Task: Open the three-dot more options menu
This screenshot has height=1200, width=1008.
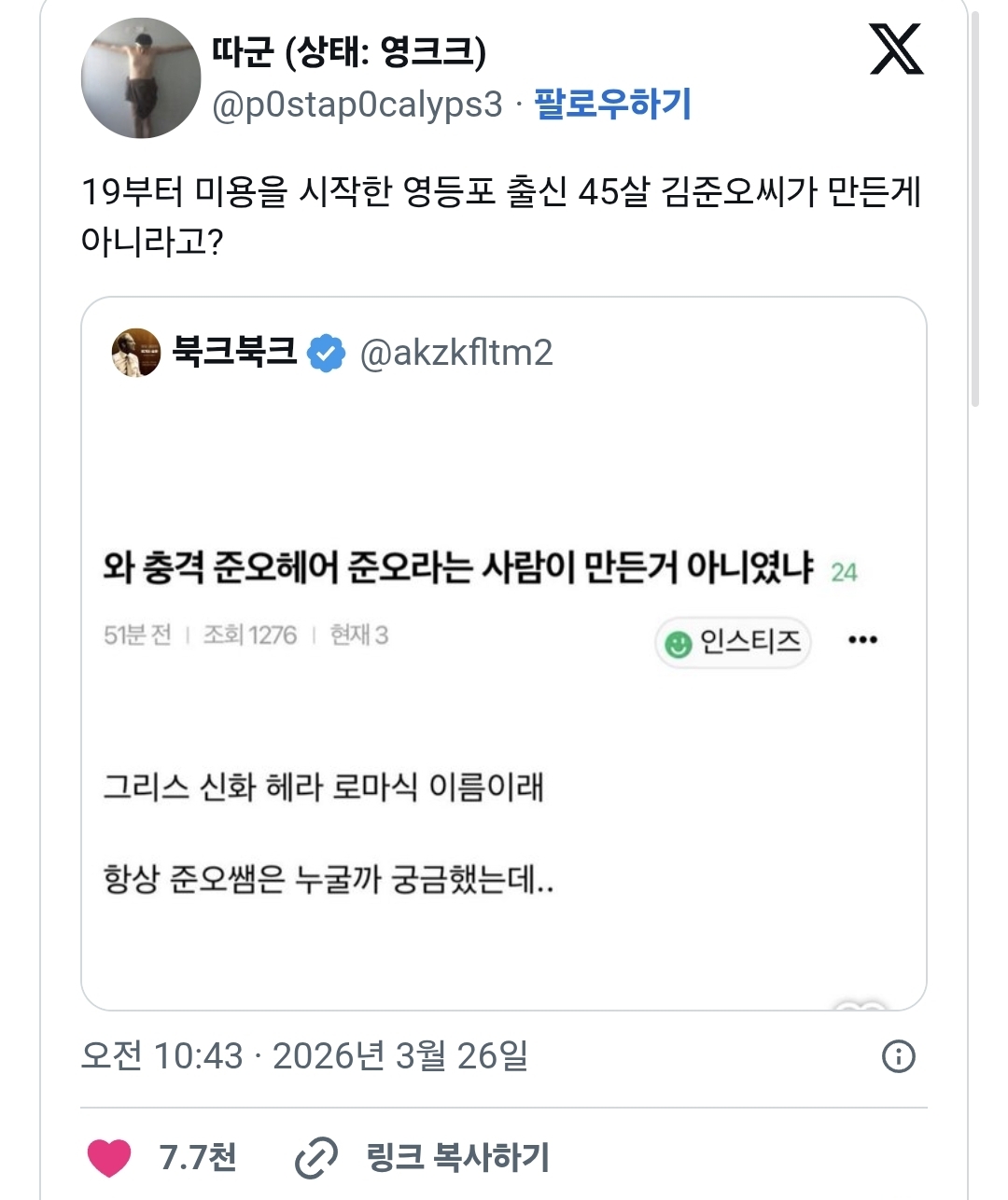Action: (x=862, y=640)
